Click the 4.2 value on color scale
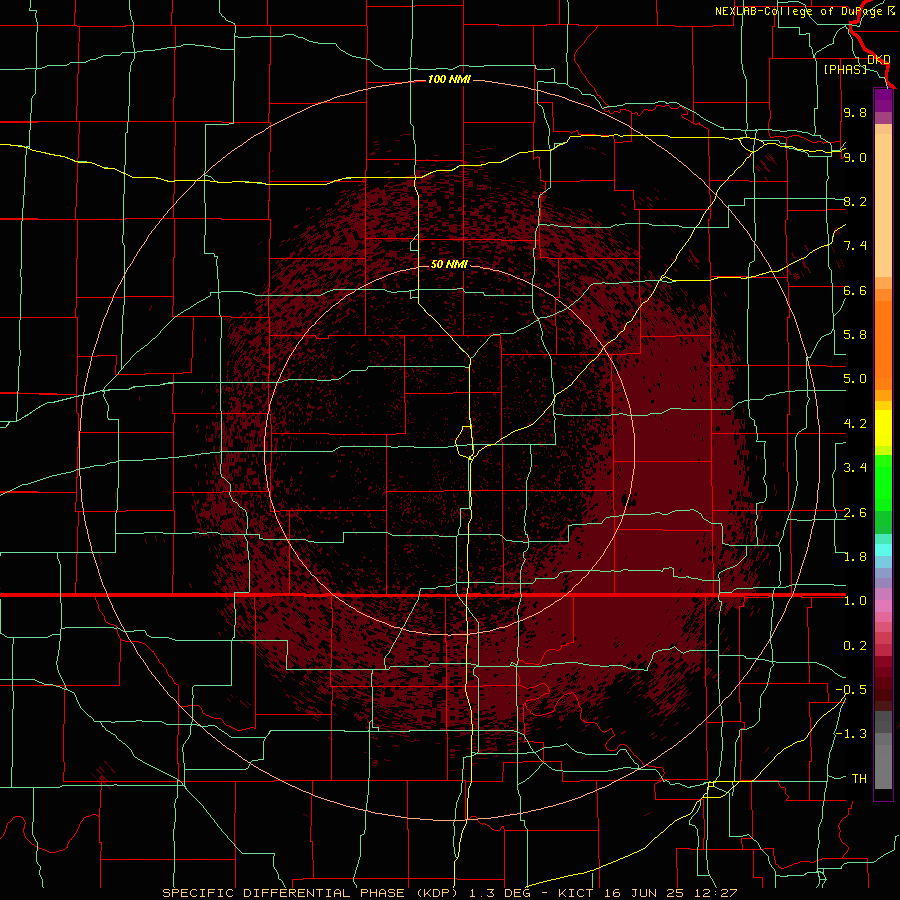This screenshot has width=900, height=900. (855, 424)
